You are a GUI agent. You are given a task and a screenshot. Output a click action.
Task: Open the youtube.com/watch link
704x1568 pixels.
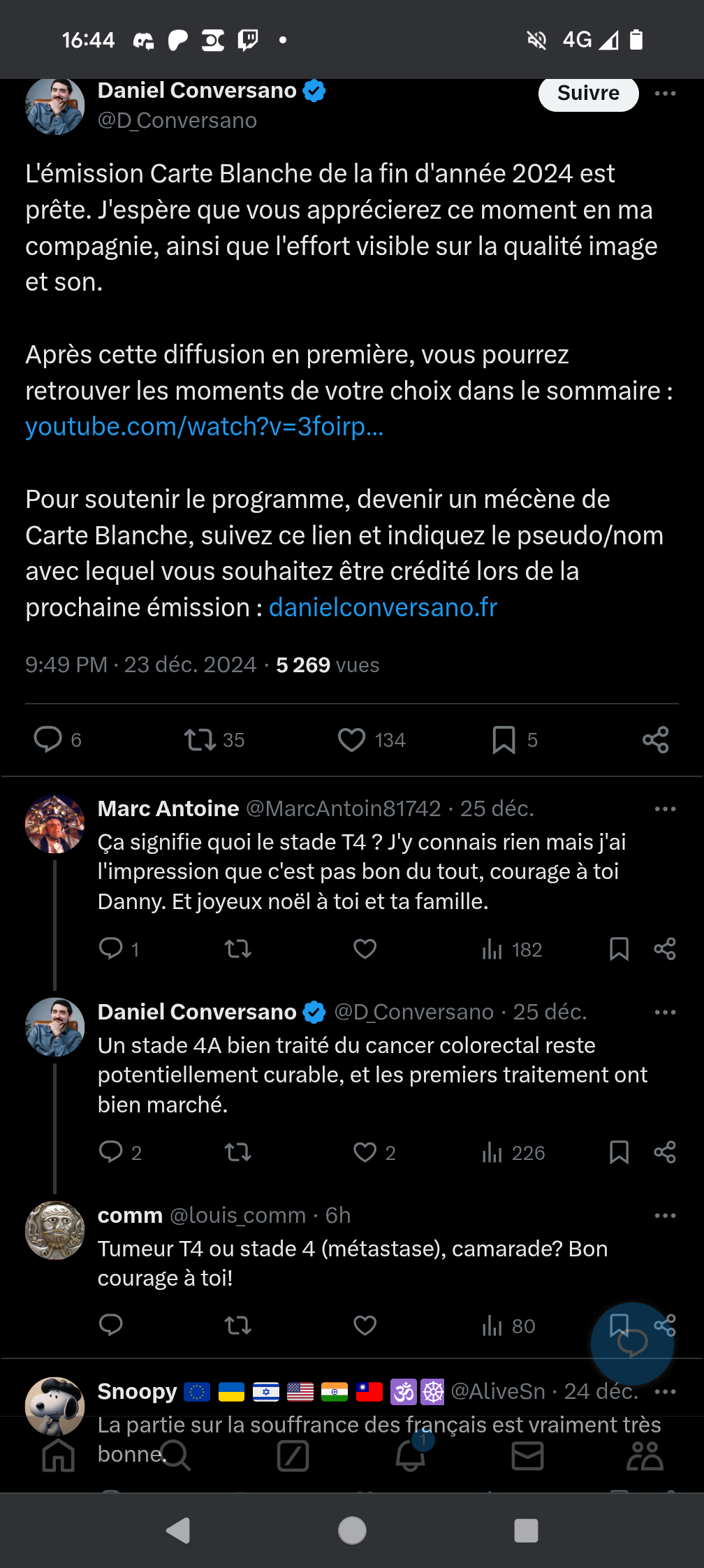[205, 426]
